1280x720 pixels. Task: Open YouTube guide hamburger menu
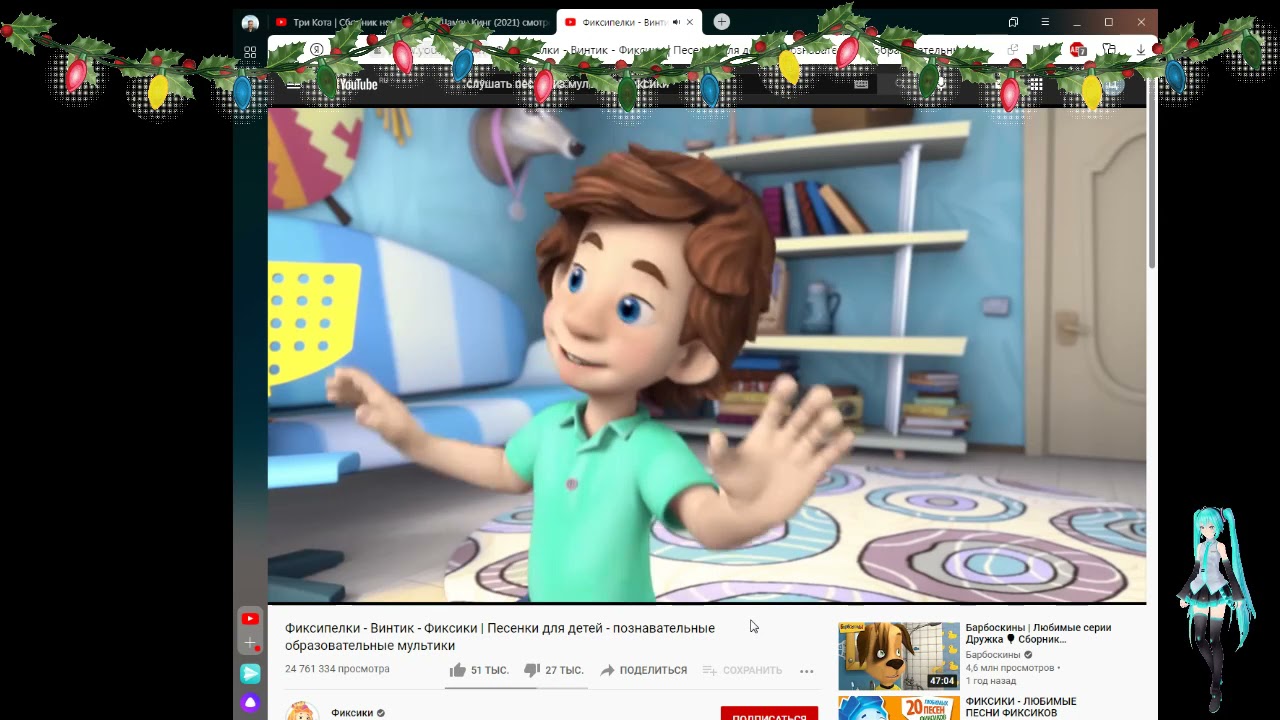[293, 84]
